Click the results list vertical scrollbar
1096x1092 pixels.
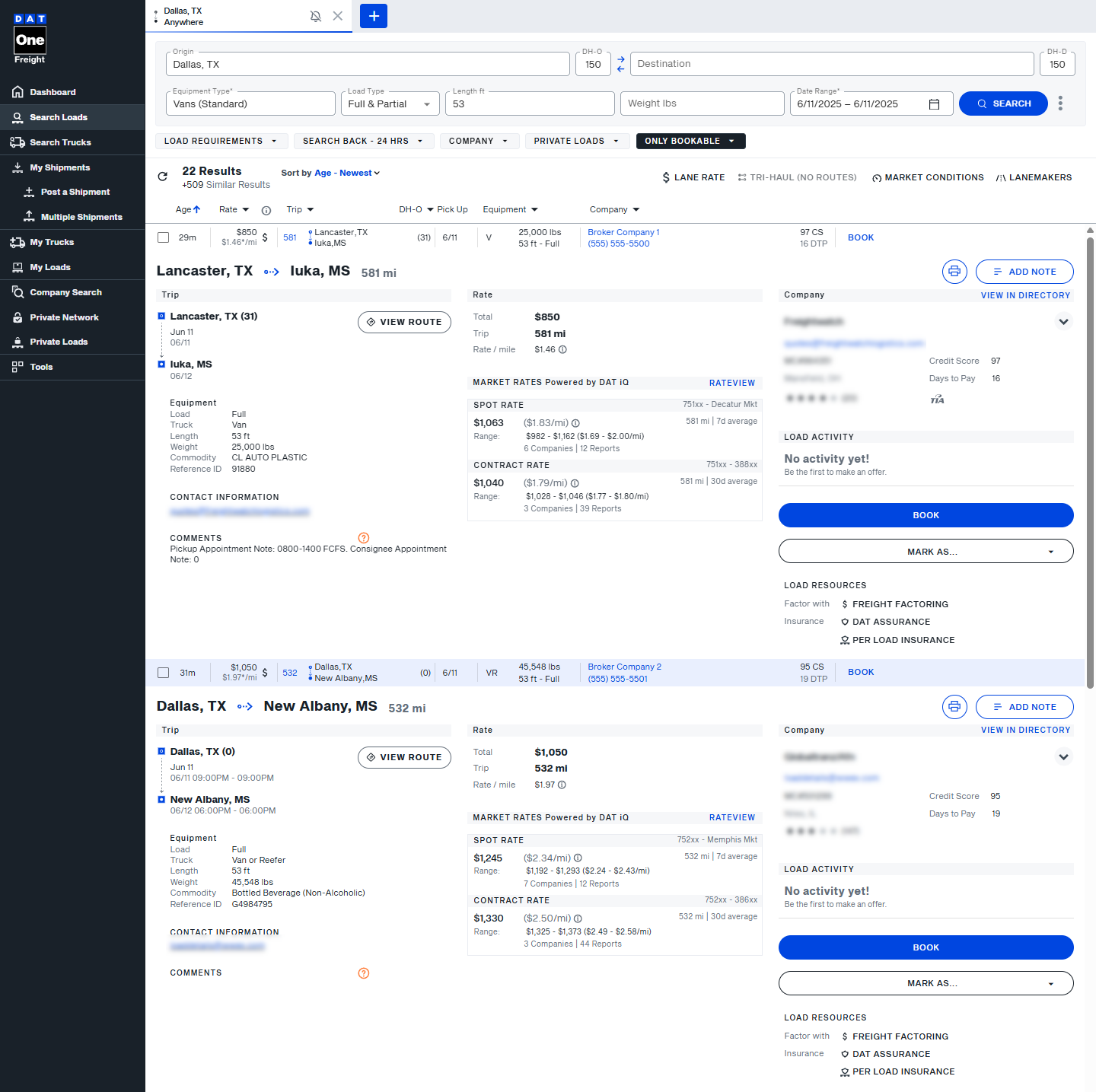pyautogui.click(x=1090, y=463)
